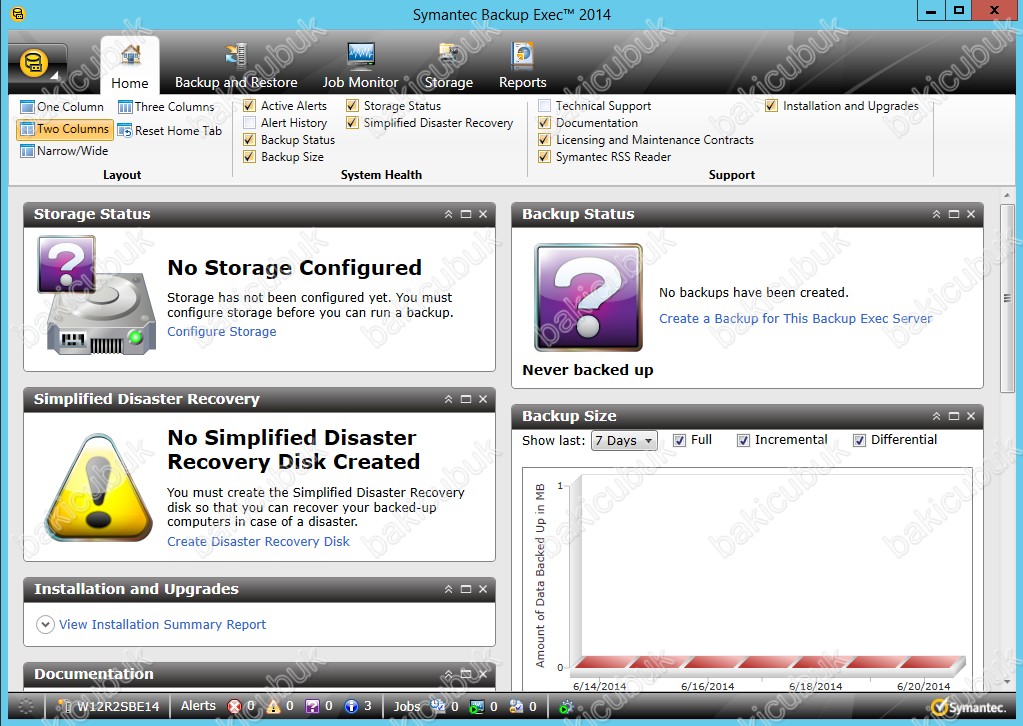The height and width of the screenshot is (726, 1023).
Task: Enable Technical Support checkbox
Action: 544,106
